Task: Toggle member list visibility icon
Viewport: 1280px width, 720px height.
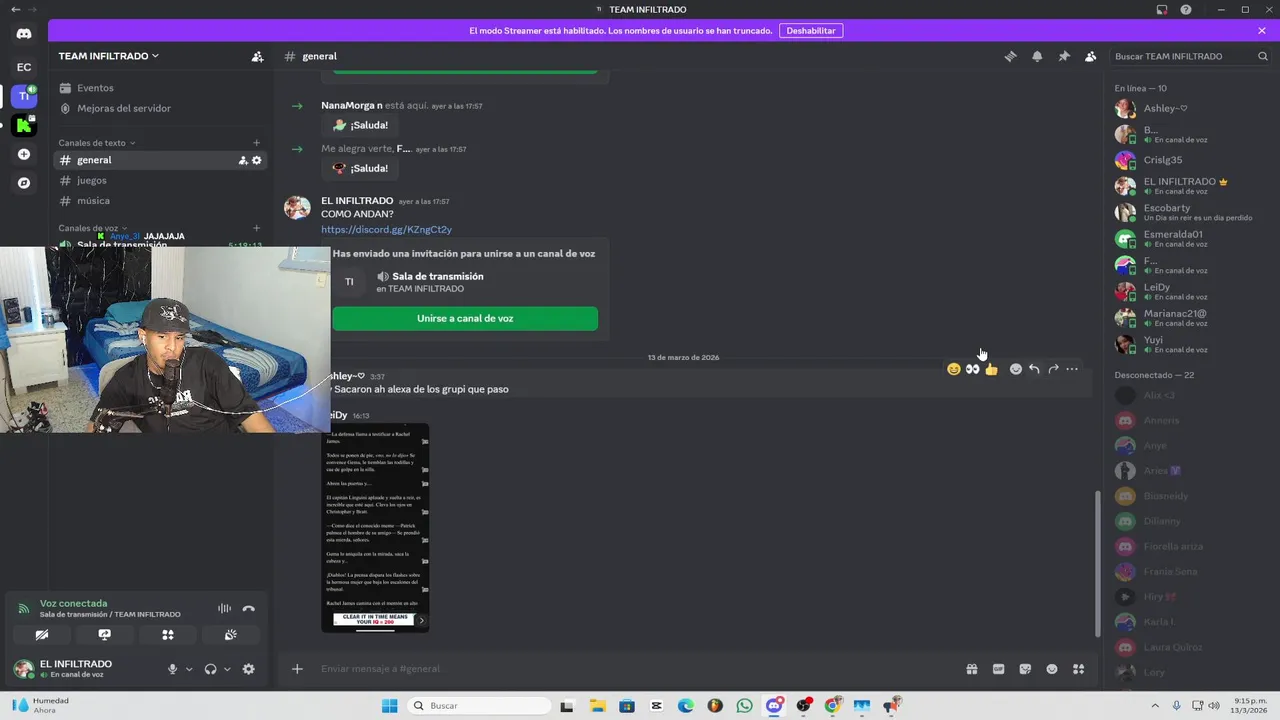Action: (x=1091, y=56)
